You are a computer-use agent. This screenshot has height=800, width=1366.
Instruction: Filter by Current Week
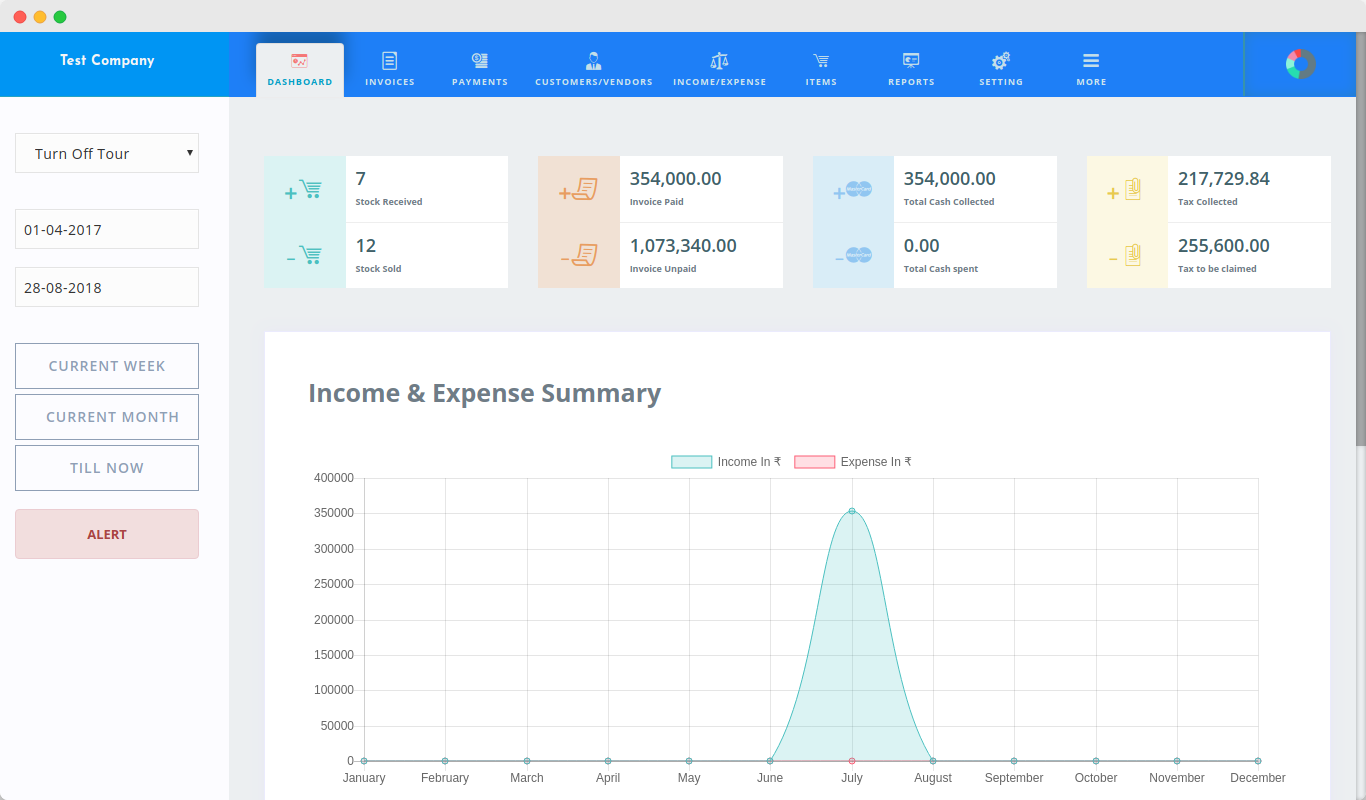[x=107, y=366]
